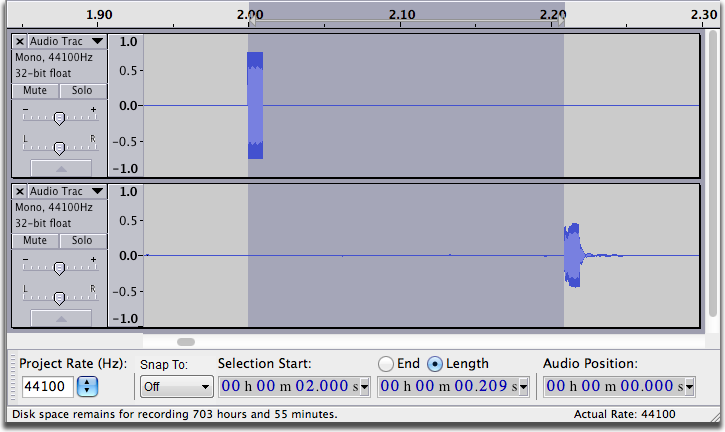Select the End radio button
The image size is (725, 432).
tap(385, 364)
